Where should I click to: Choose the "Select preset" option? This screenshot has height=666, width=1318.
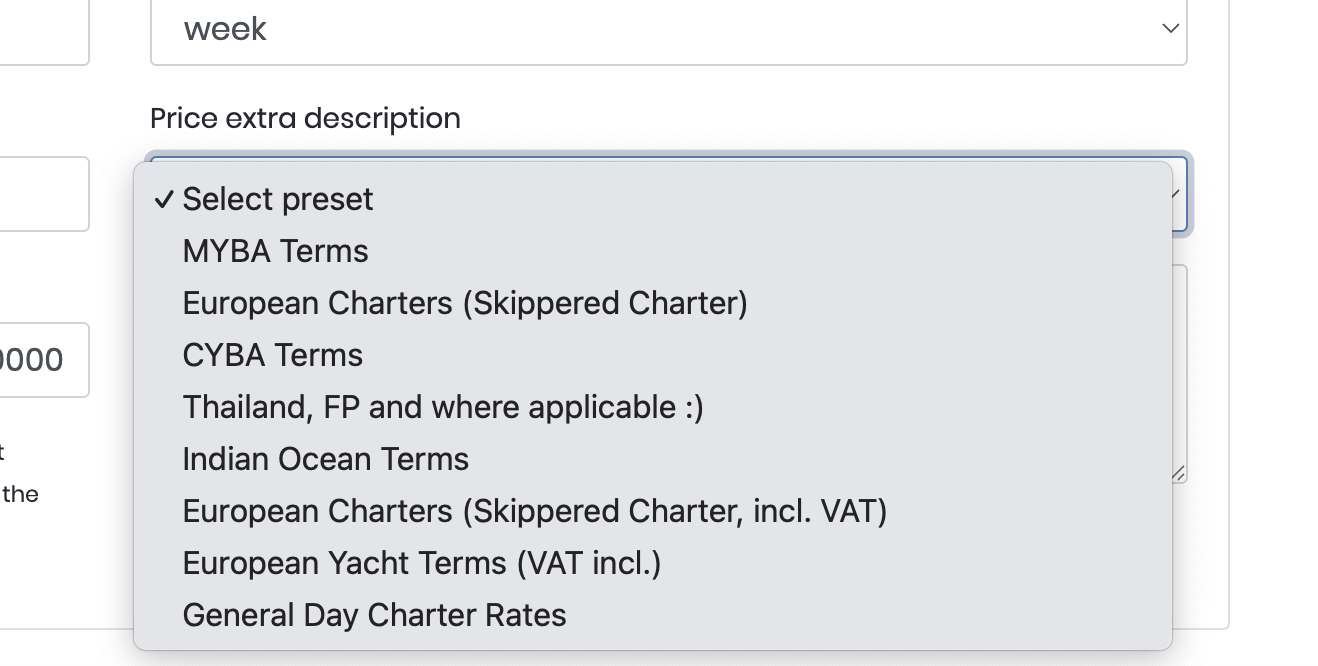pos(278,199)
